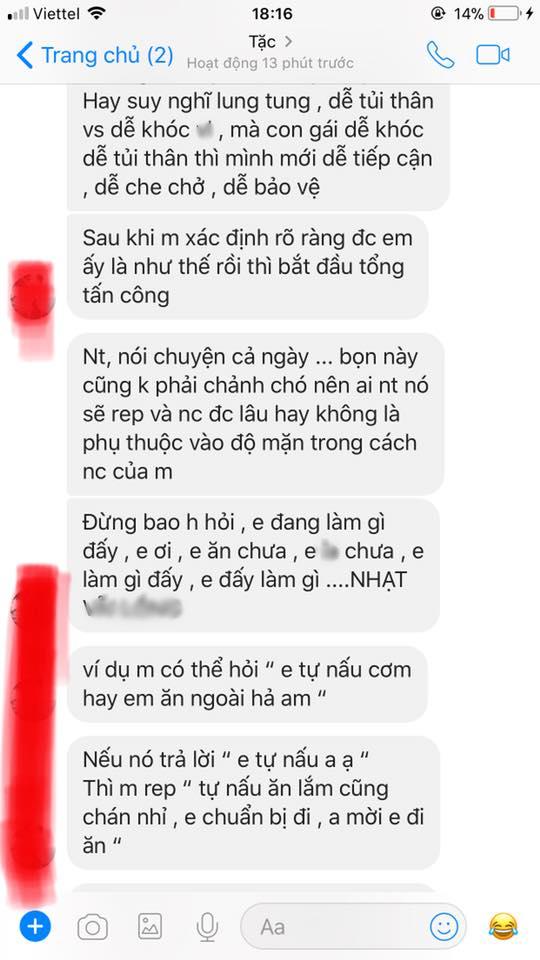The width and height of the screenshot is (540, 960).
Task: Open the photo gallery icon
Action: [150, 927]
